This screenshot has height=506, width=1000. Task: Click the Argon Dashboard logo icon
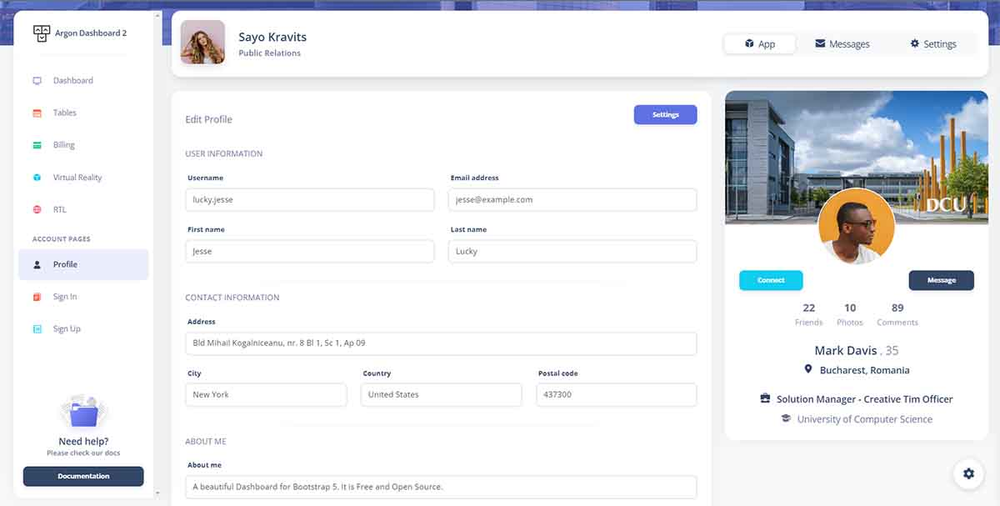[41, 33]
